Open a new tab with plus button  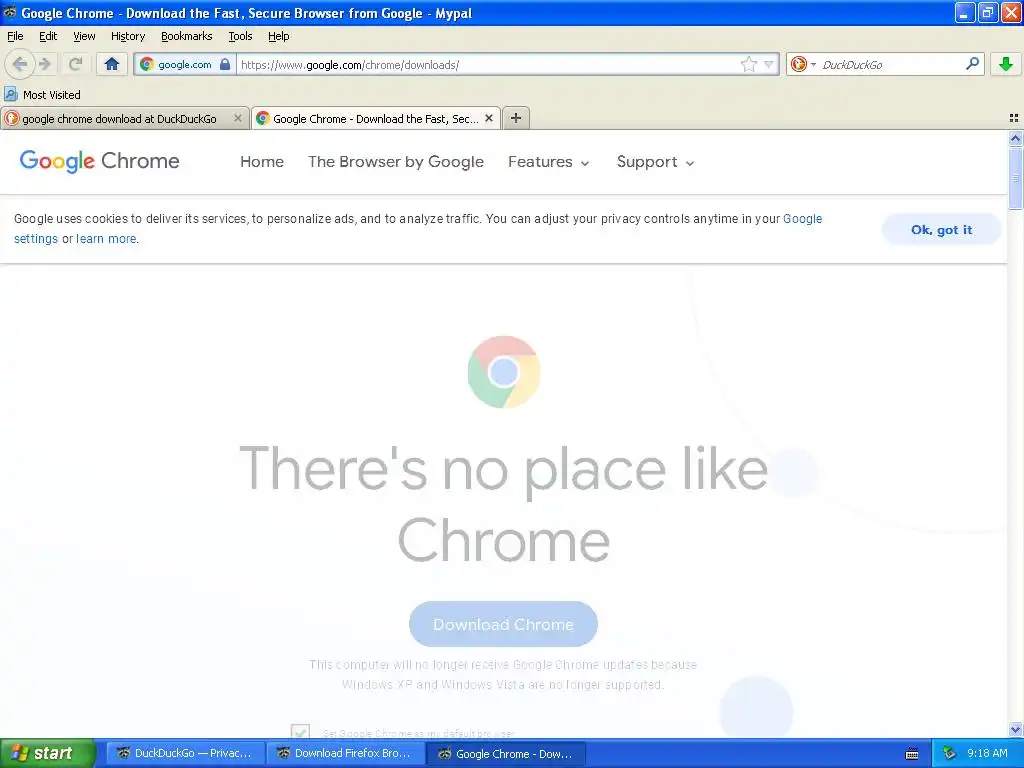tap(516, 118)
